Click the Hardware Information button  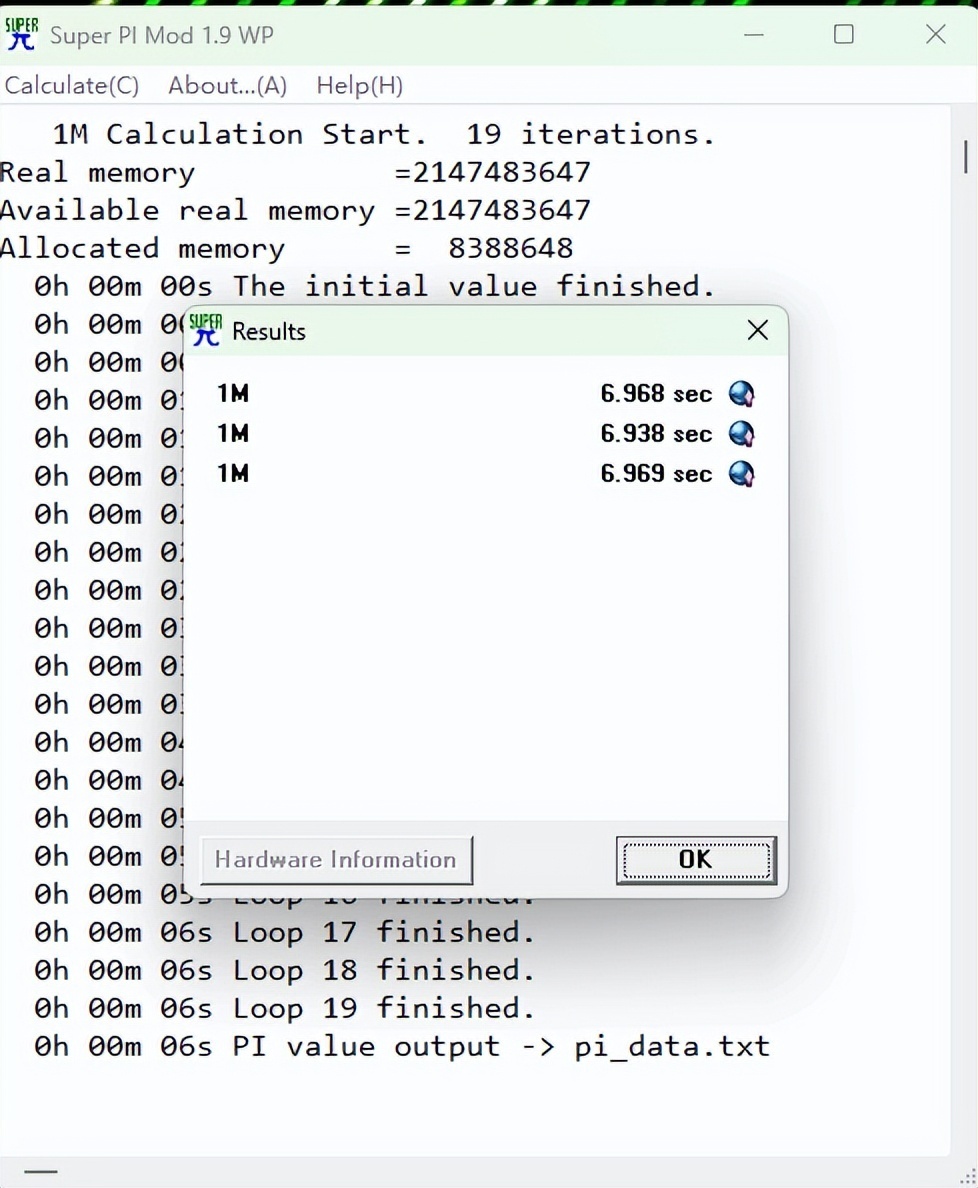pos(336,860)
